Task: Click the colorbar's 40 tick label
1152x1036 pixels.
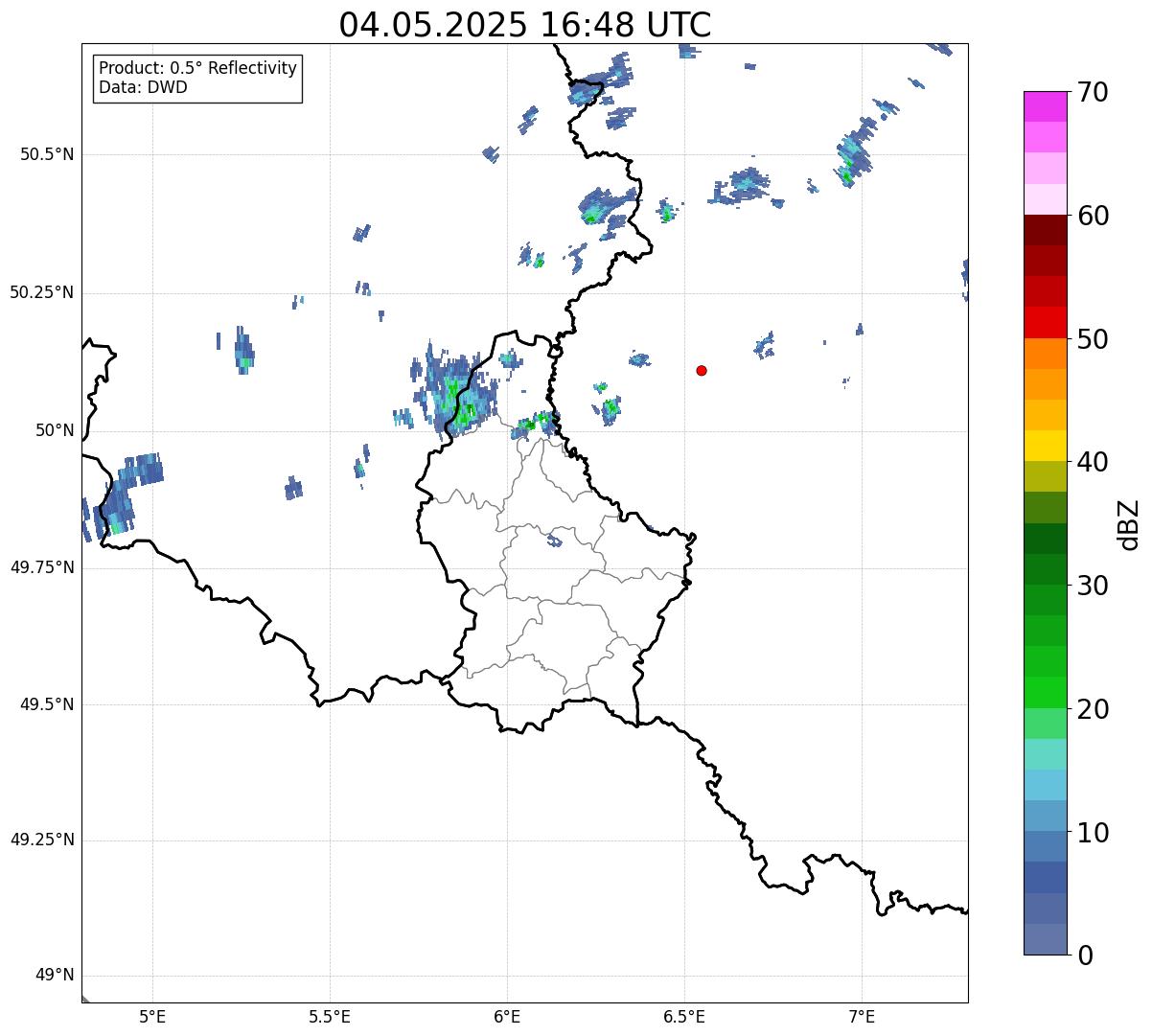Action: click(1093, 462)
